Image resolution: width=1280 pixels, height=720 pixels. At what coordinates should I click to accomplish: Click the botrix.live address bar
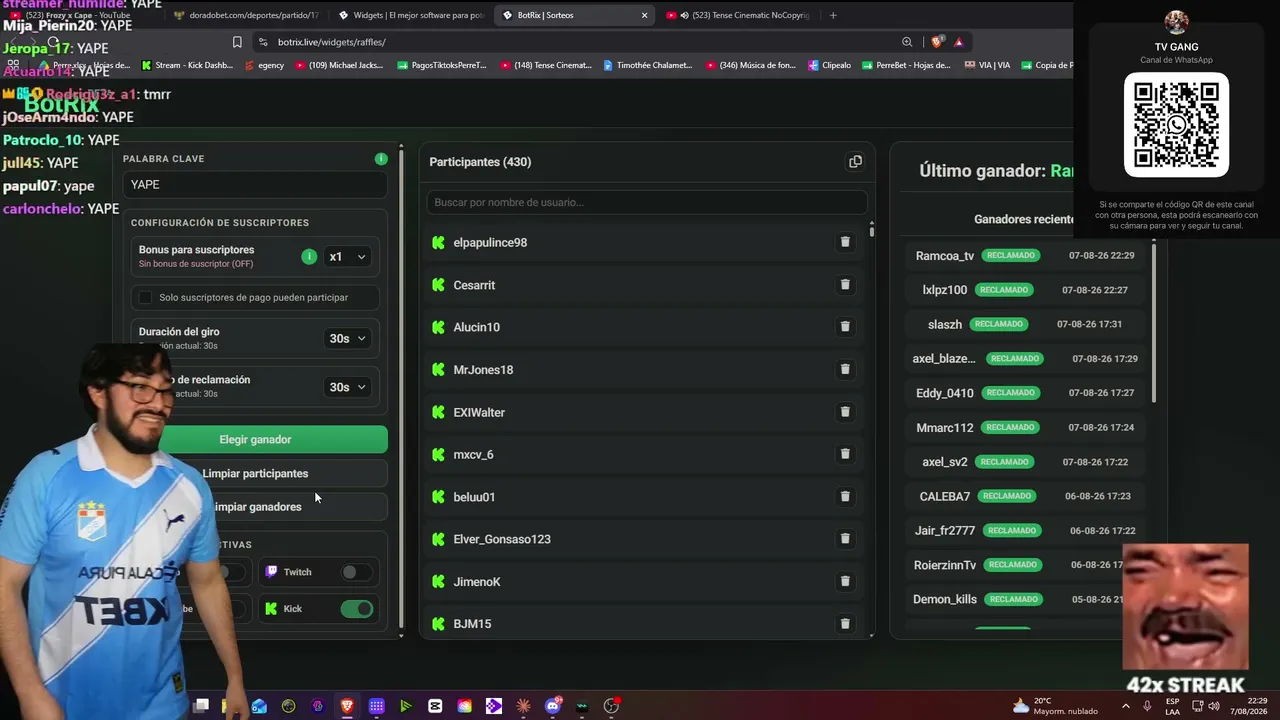click(575, 42)
